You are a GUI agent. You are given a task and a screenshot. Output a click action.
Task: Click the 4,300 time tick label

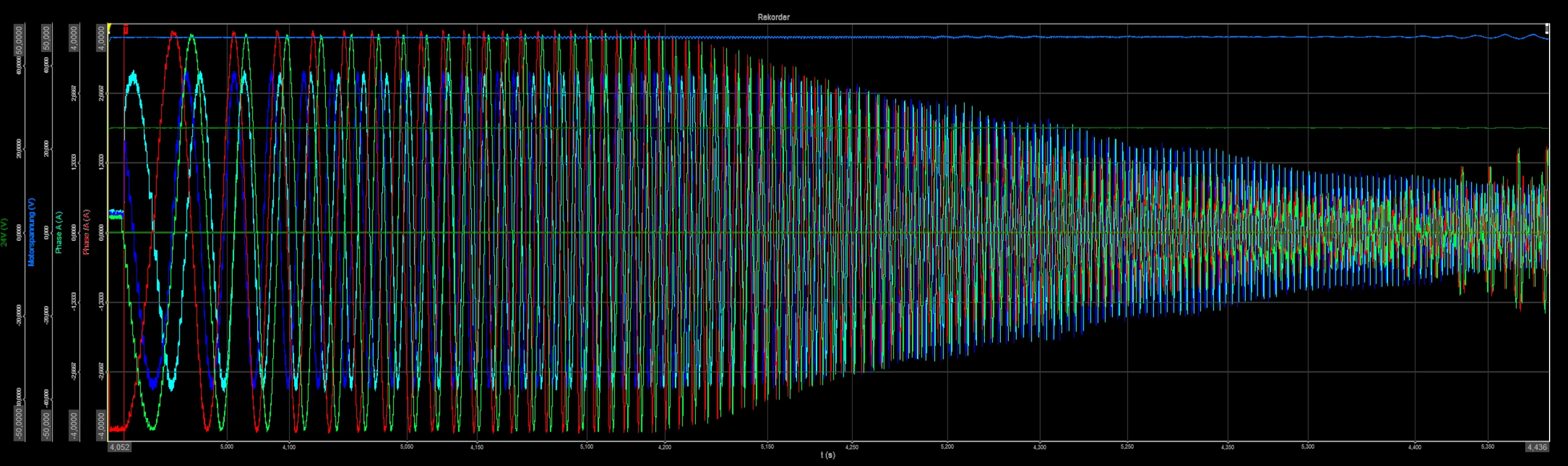click(1039, 447)
